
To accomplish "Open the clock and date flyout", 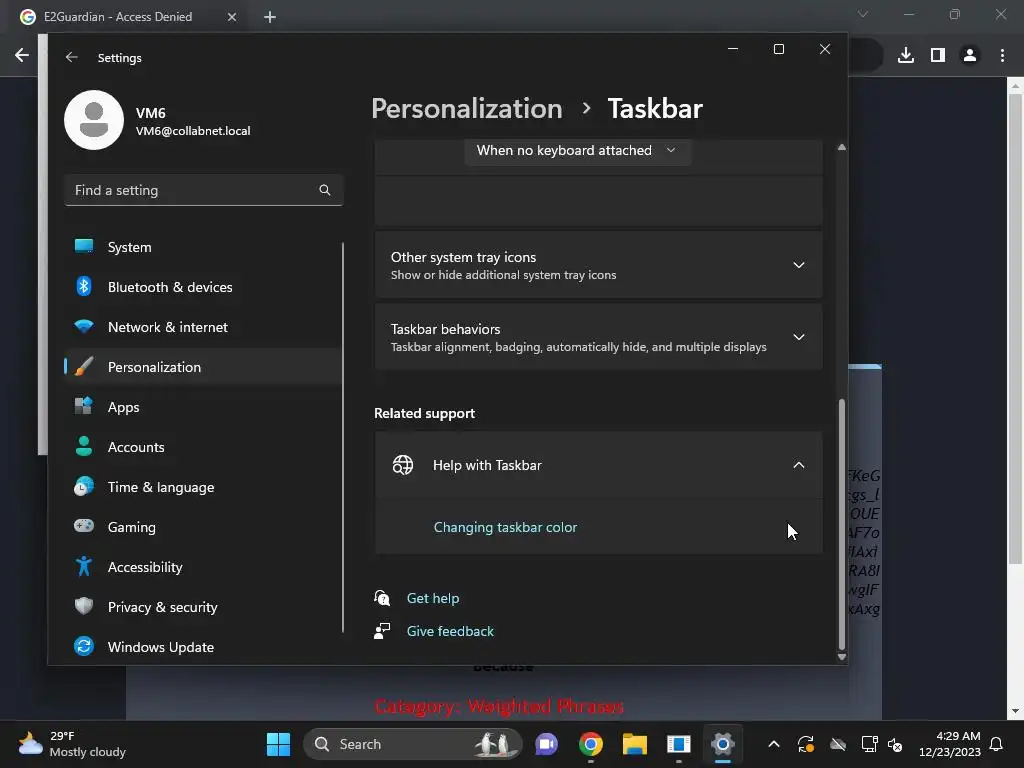I will tap(950, 744).
